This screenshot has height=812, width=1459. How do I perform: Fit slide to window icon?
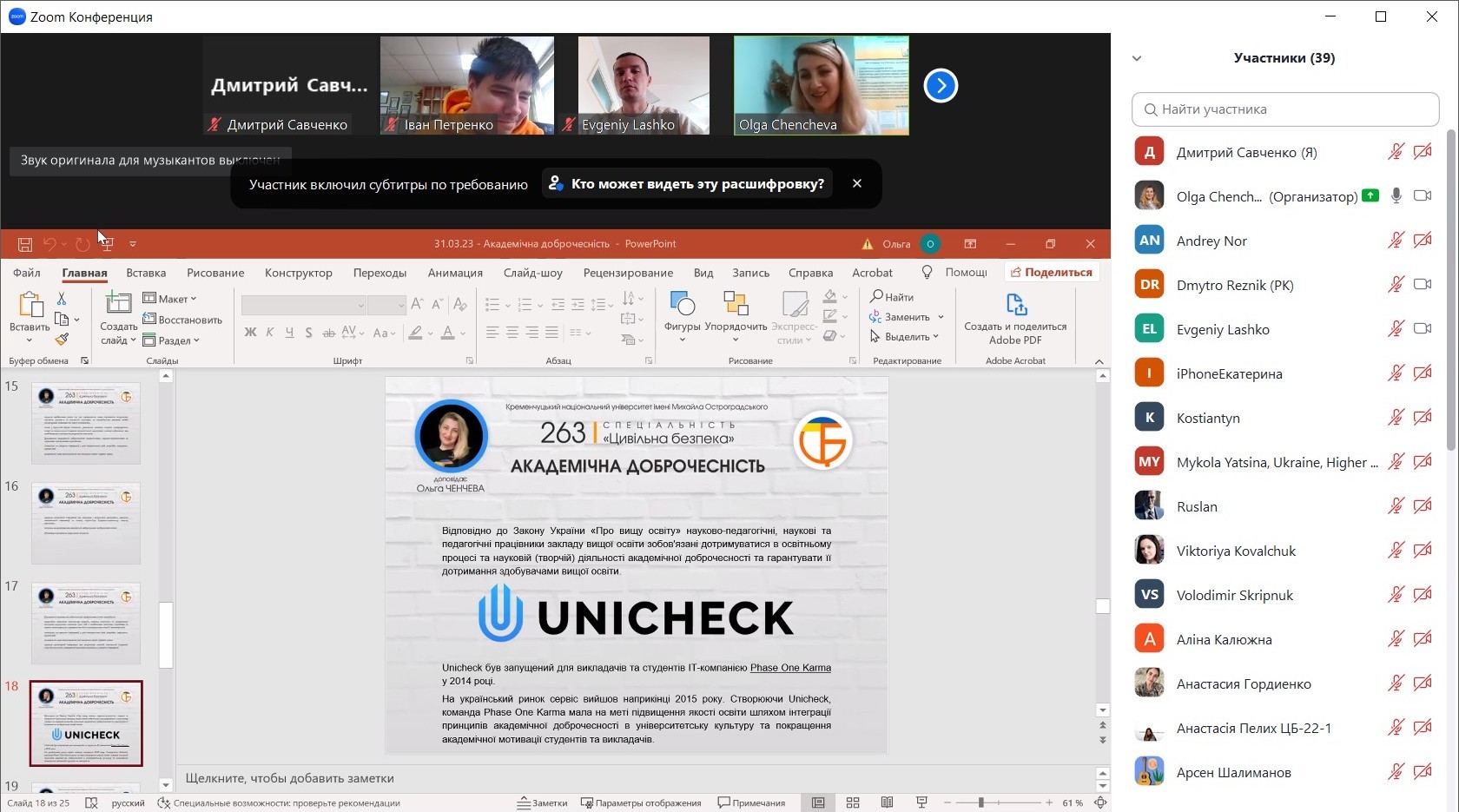(x=1100, y=802)
